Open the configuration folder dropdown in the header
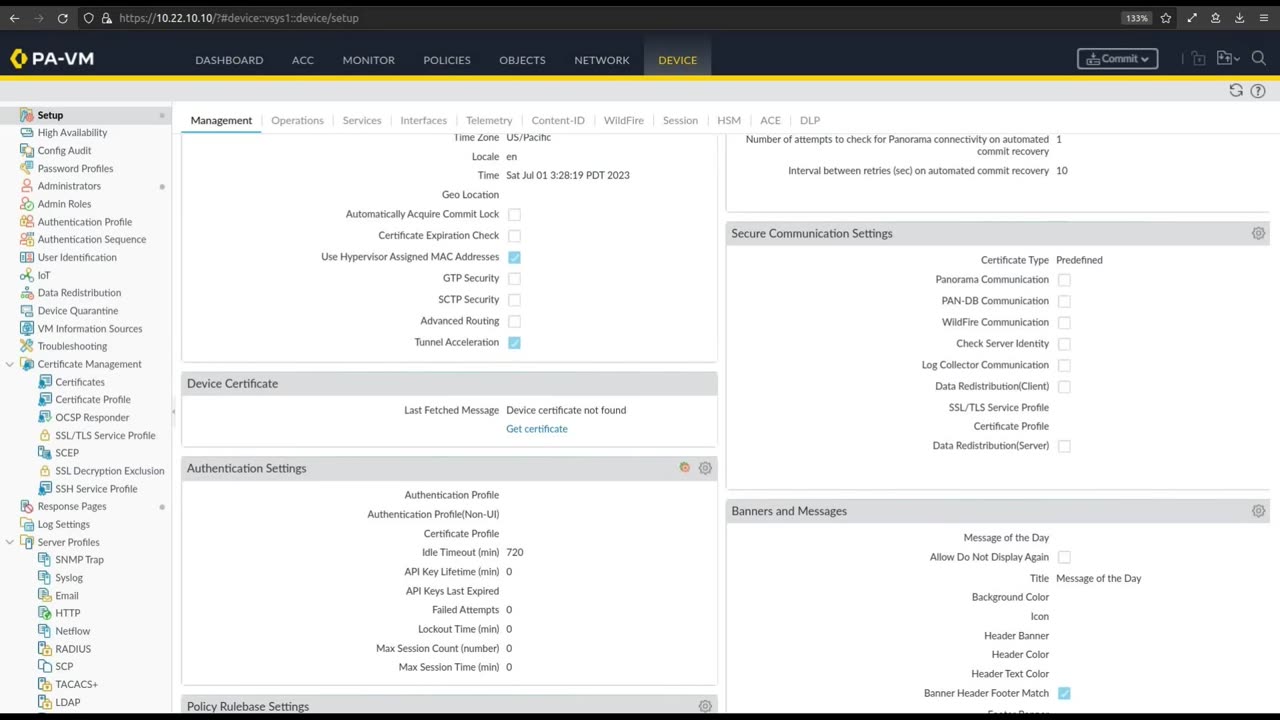This screenshot has height=720, width=1280. [1228, 59]
